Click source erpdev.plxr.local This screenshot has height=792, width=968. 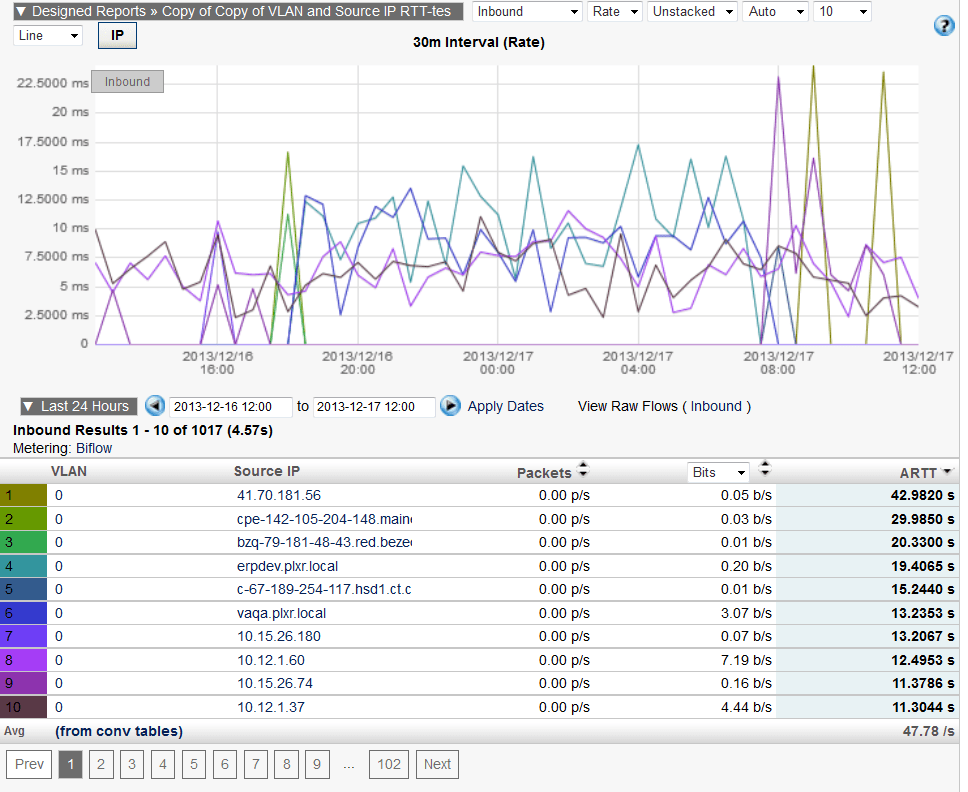pyautogui.click(x=287, y=566)
